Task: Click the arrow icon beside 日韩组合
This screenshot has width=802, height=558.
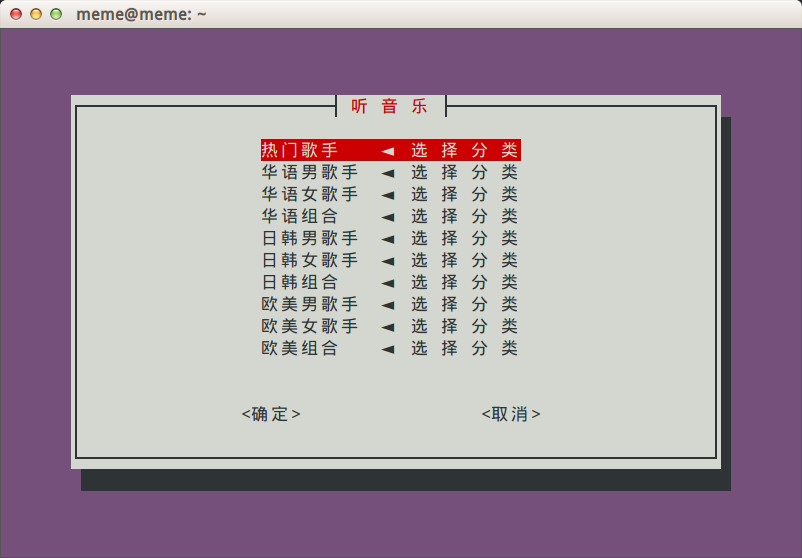Action: (388, 283)
